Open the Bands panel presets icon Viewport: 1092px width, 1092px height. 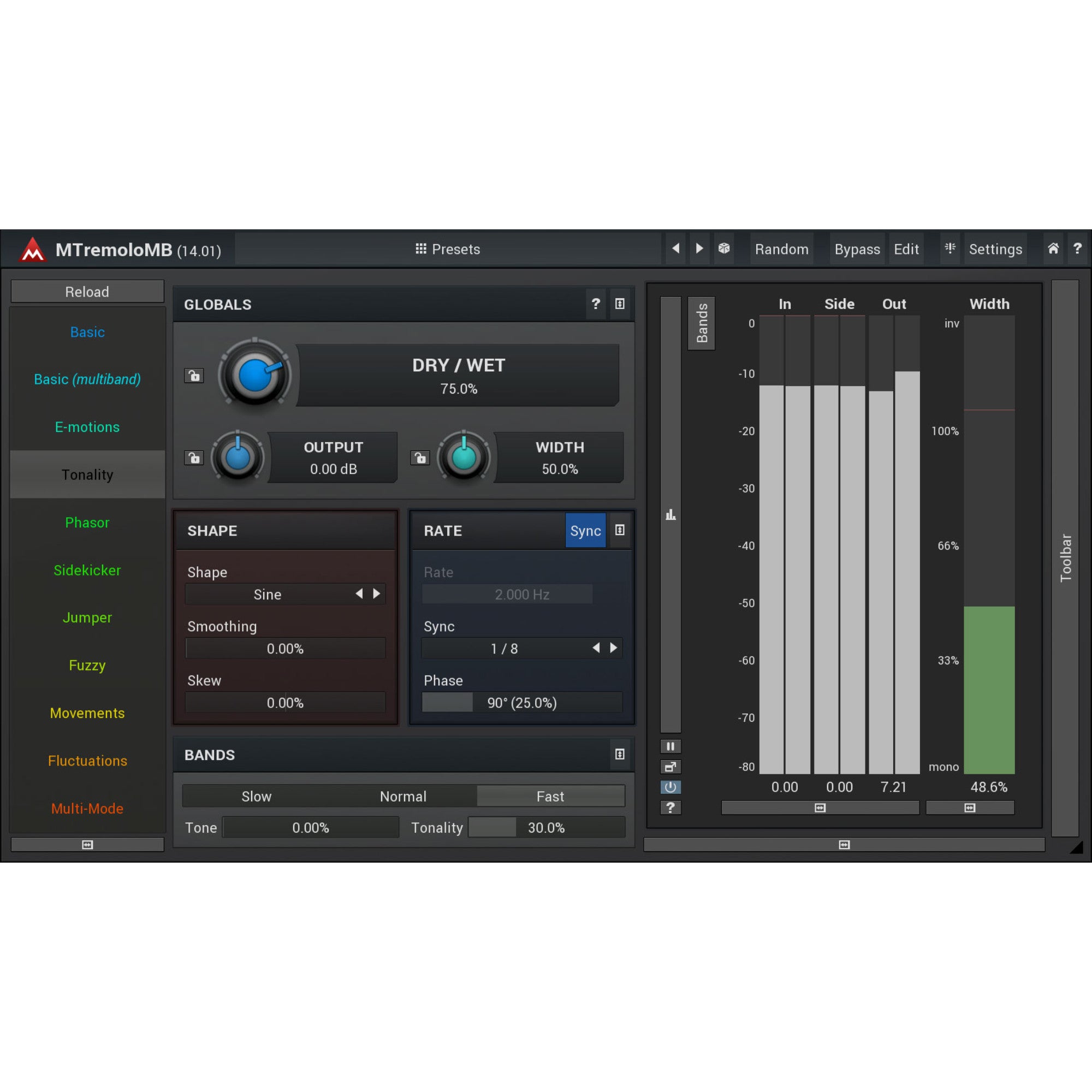pyautogui.click(x=620, y=755)
